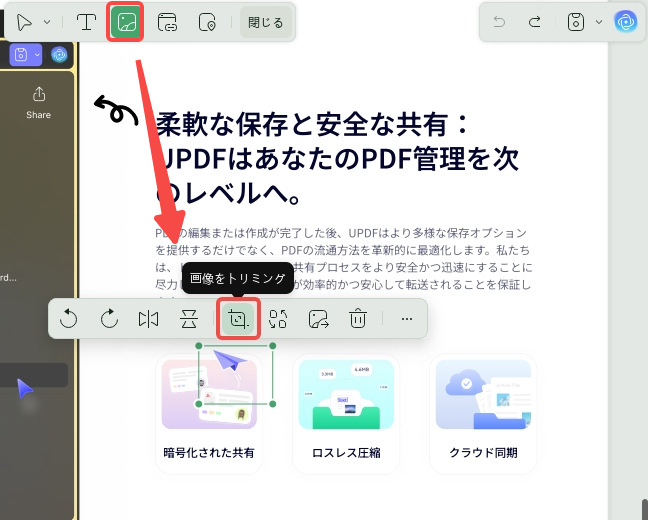Delete the selected image
Viewport: 648px width, 520px height.
coord(358,319)
